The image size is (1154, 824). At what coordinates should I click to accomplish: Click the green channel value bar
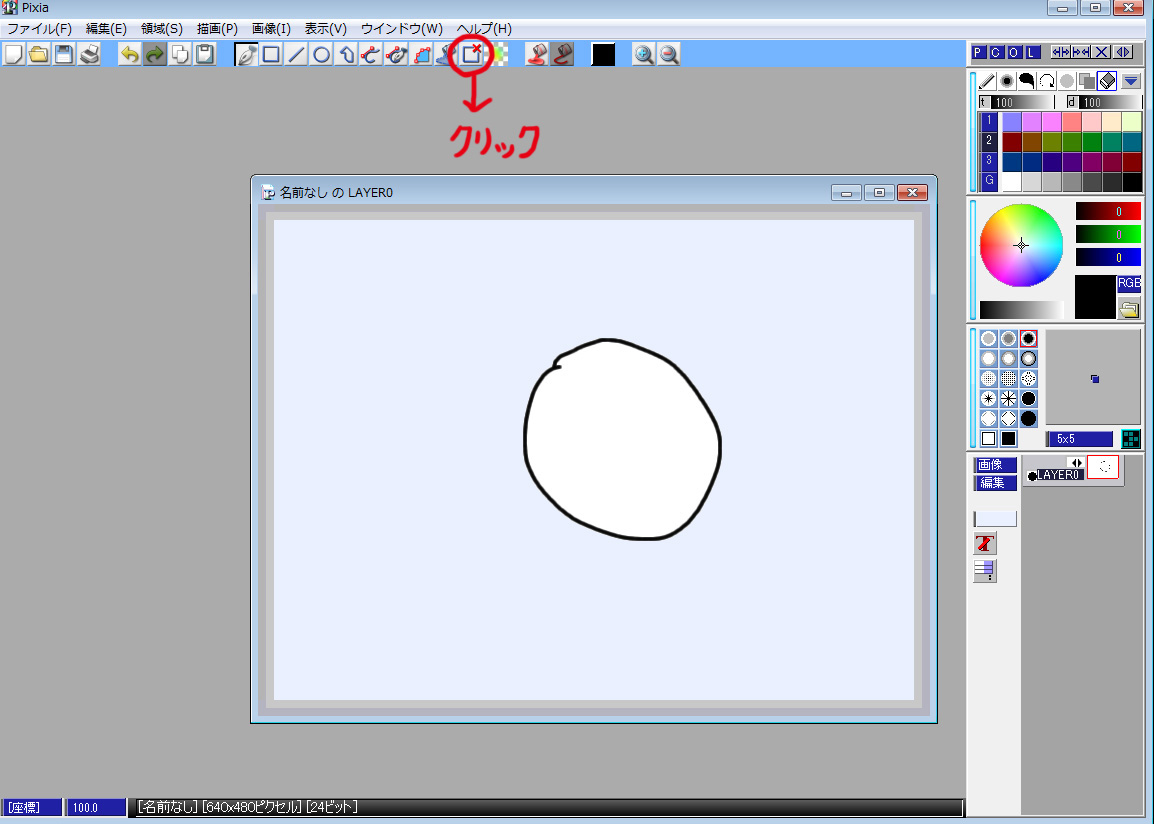(1108, 235)
